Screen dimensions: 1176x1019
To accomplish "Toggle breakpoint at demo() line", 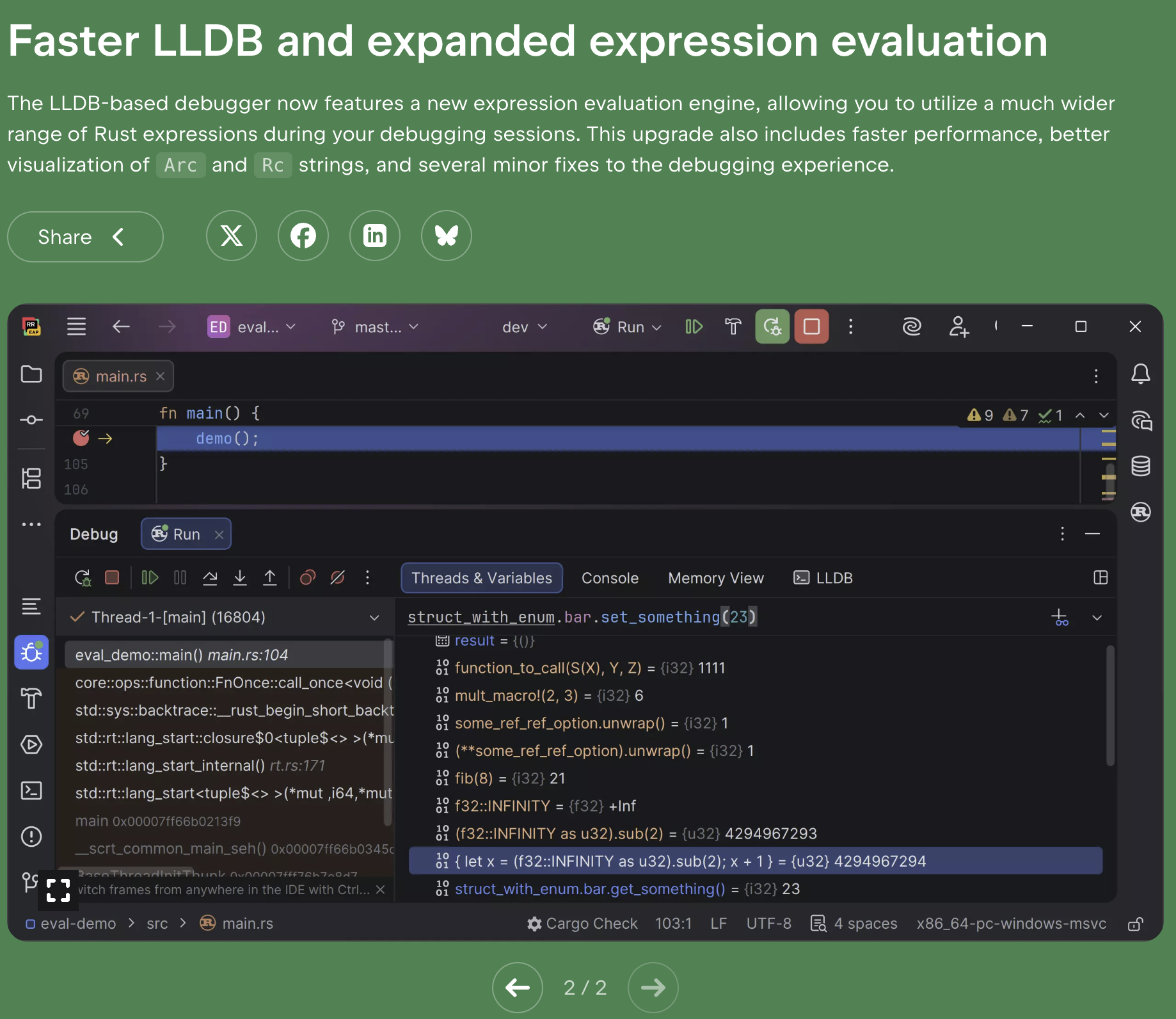I will [x=81, y=438].
